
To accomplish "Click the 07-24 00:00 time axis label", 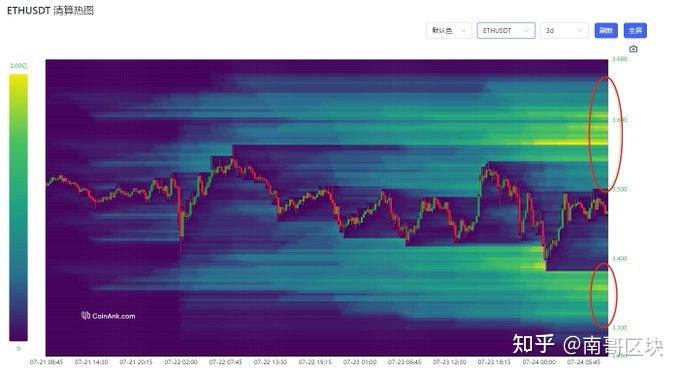I will [539, 362].
